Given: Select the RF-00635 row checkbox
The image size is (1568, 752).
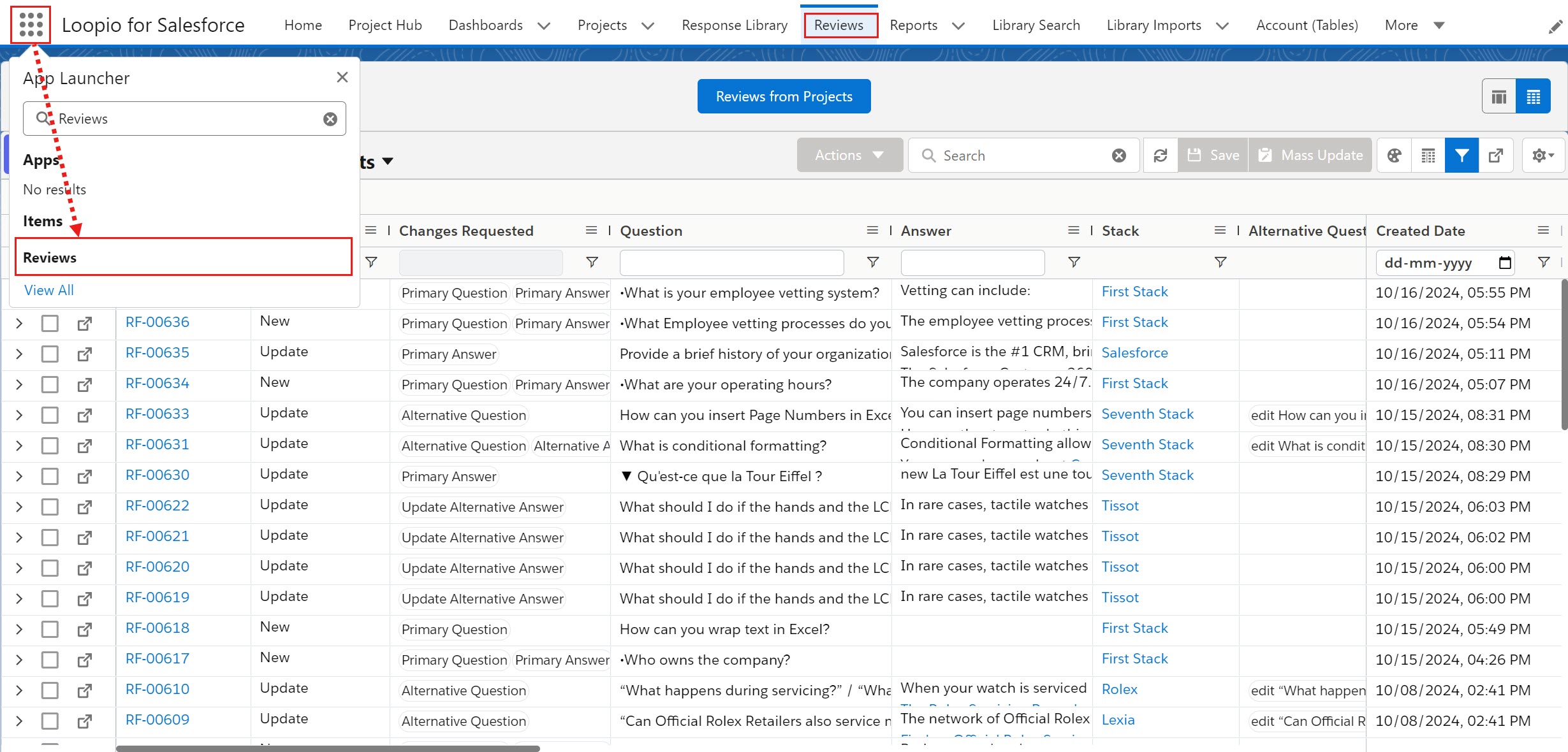Looking at the screenshot, I should (50, 354).
